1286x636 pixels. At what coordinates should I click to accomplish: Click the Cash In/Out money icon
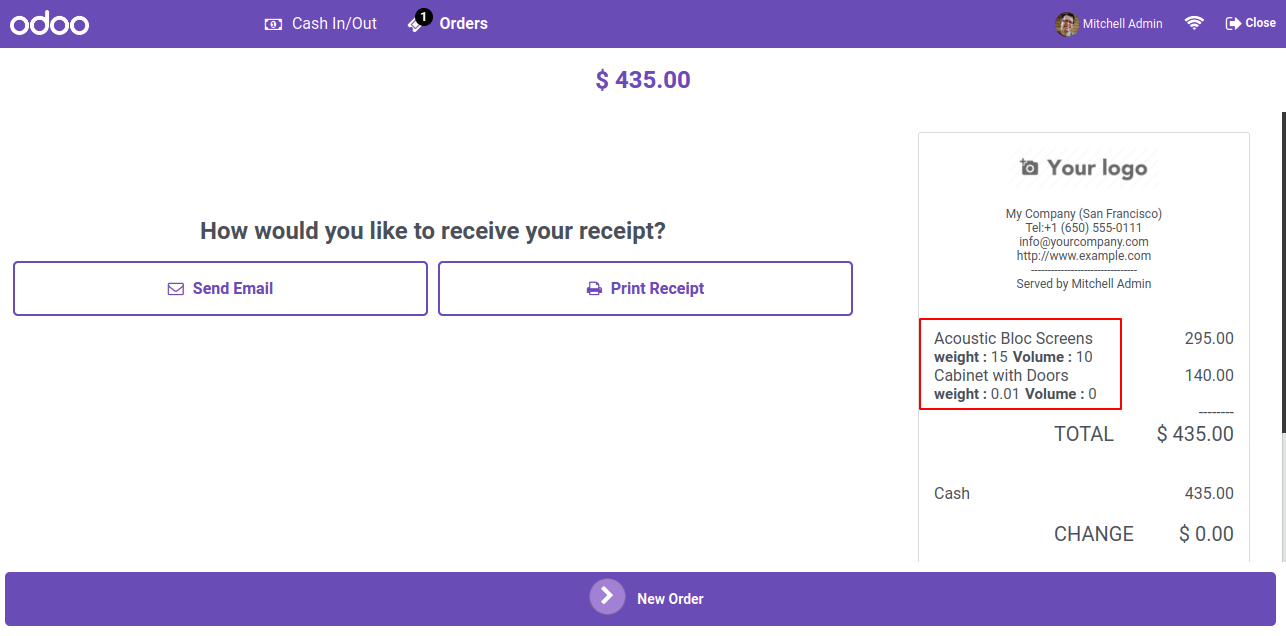[x=273, y=24]
